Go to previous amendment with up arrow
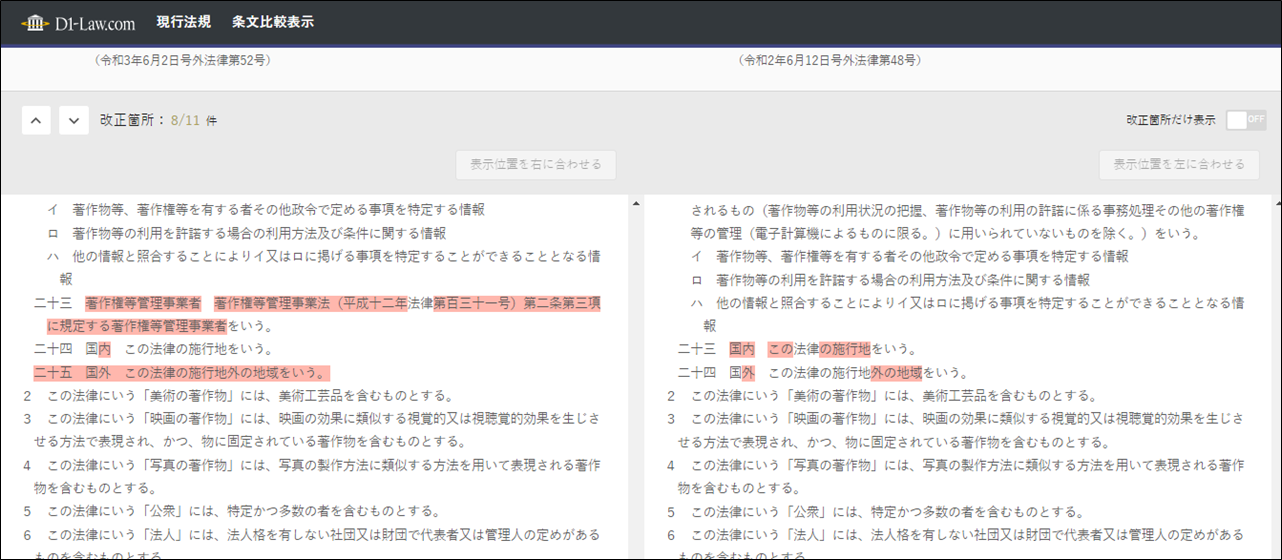The height and width of the screenshot is (560, 1282). coord(36,121)
